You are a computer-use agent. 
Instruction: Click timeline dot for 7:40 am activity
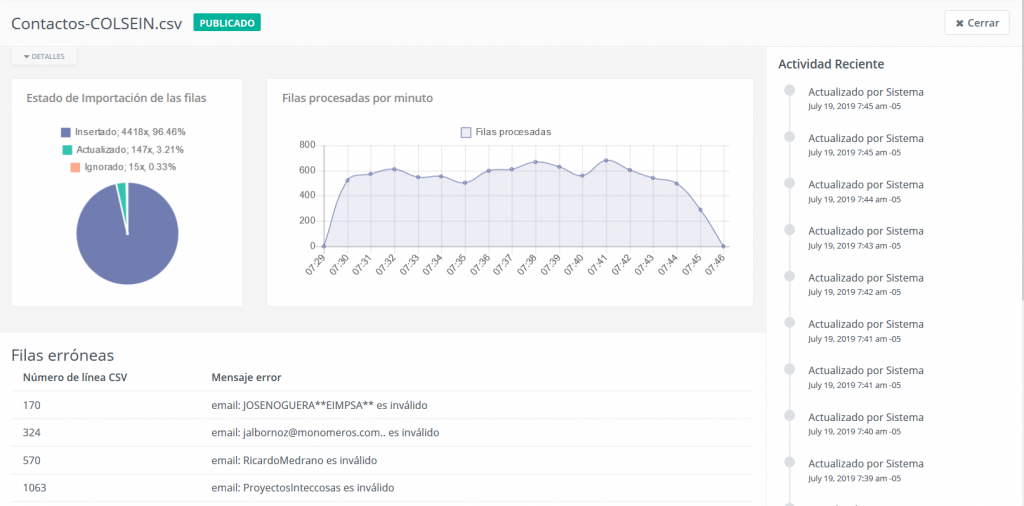(789, 416)
